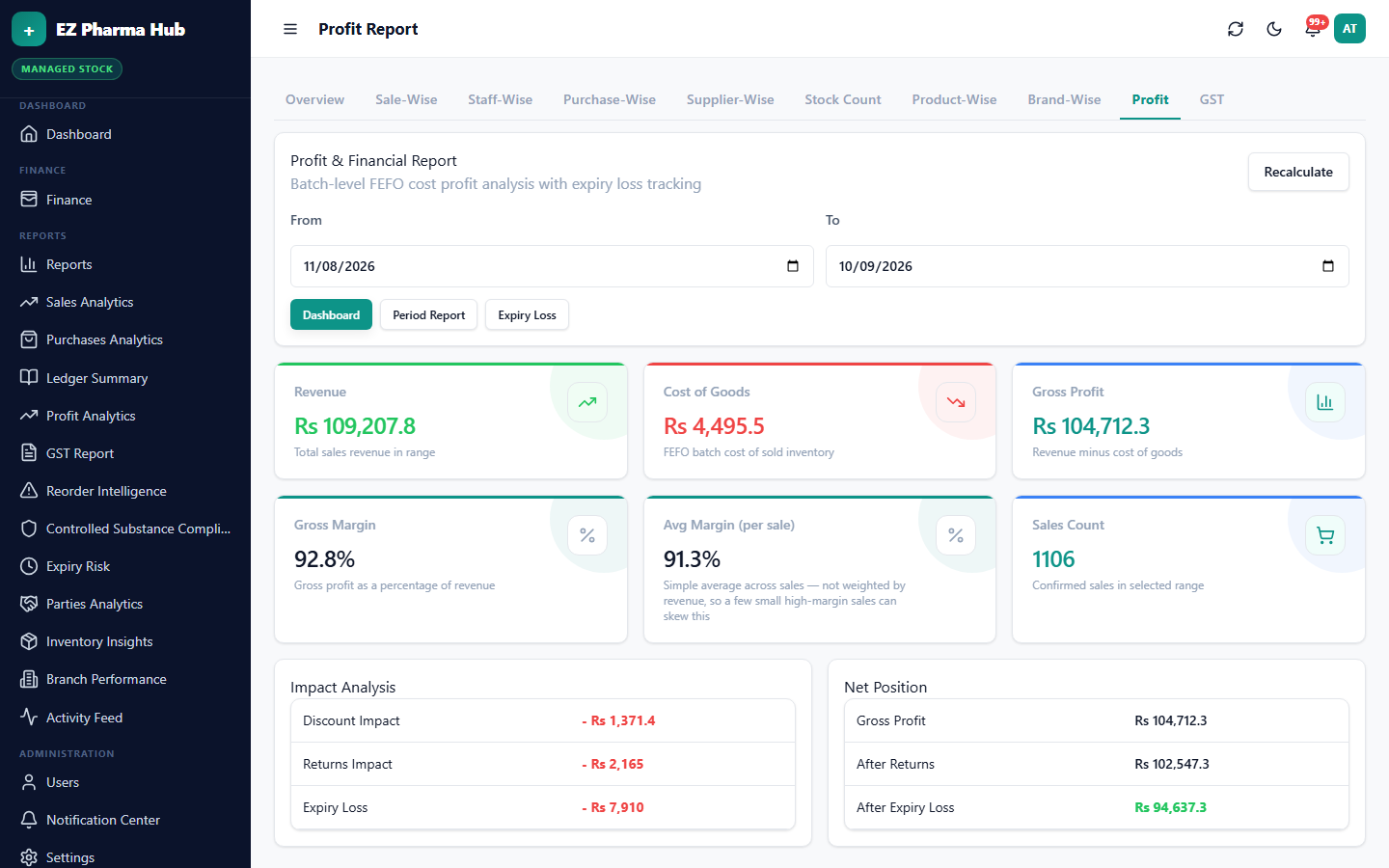Open the Finance sidebar item
The image size is (1389, 868).
(125, 200)
